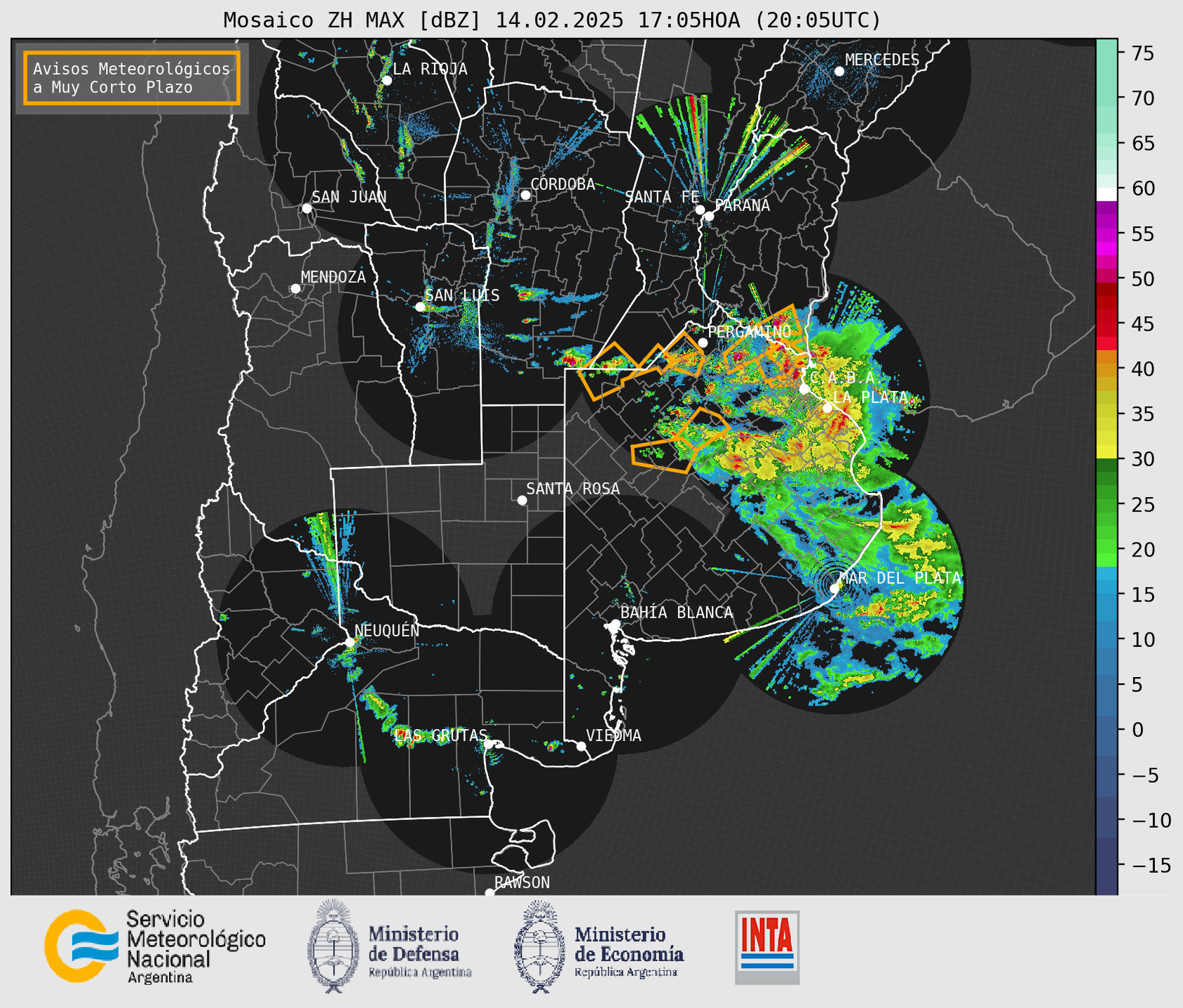Click the Servicio Meteorológico Nacional logo

click(155, 946)
